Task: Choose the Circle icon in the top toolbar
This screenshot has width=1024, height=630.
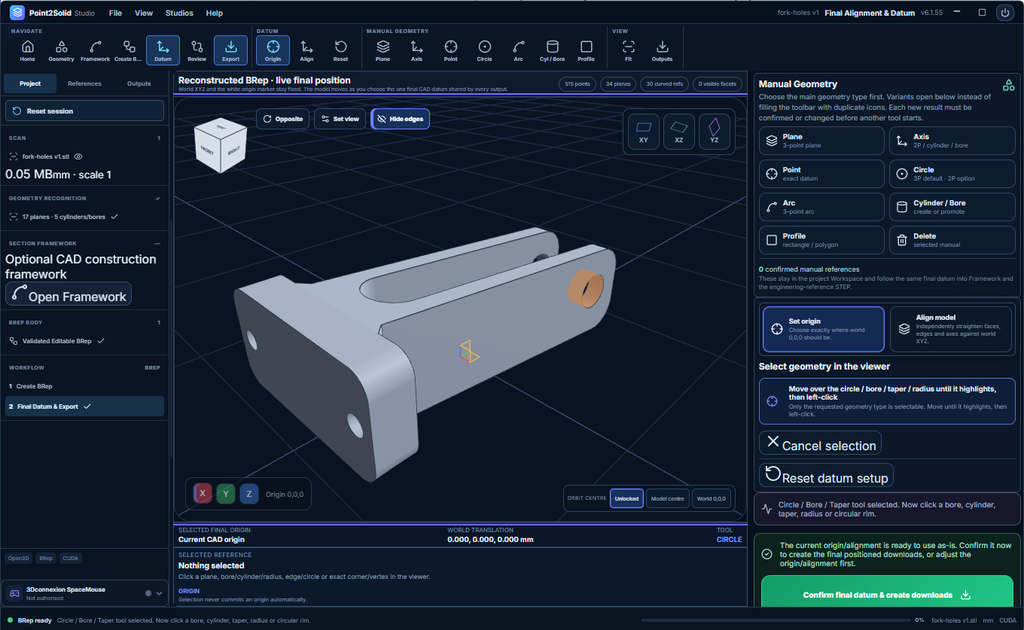Action: (x=485, y=50)
